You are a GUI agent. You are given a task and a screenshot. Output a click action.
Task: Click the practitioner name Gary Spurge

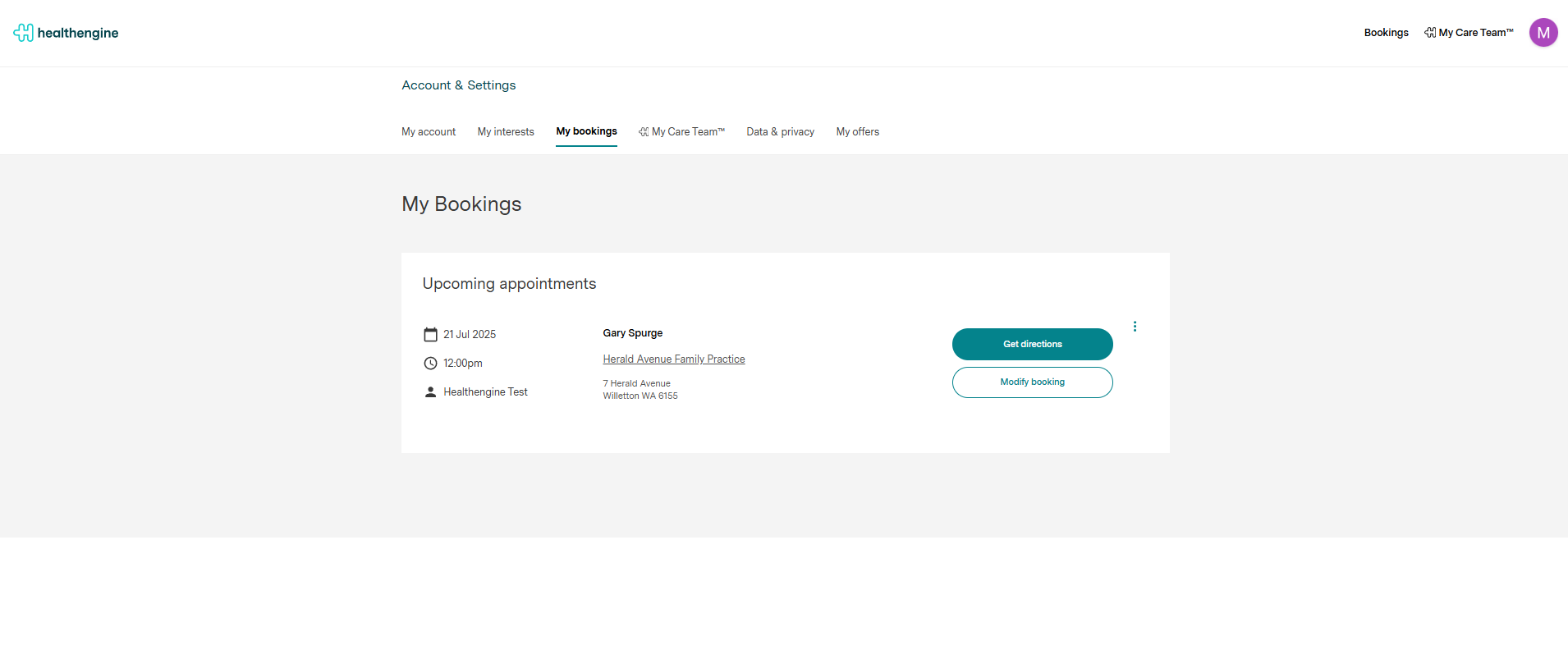click(x=632, y=333)
